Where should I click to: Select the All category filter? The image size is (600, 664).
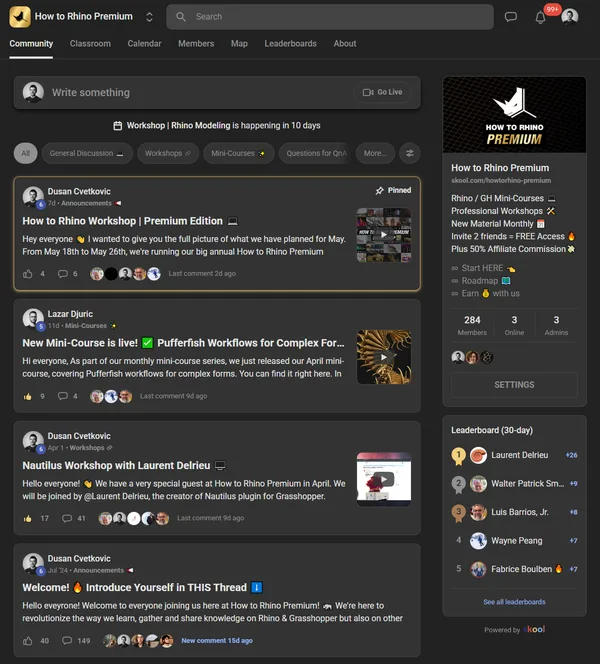click(x=25, y=153)
